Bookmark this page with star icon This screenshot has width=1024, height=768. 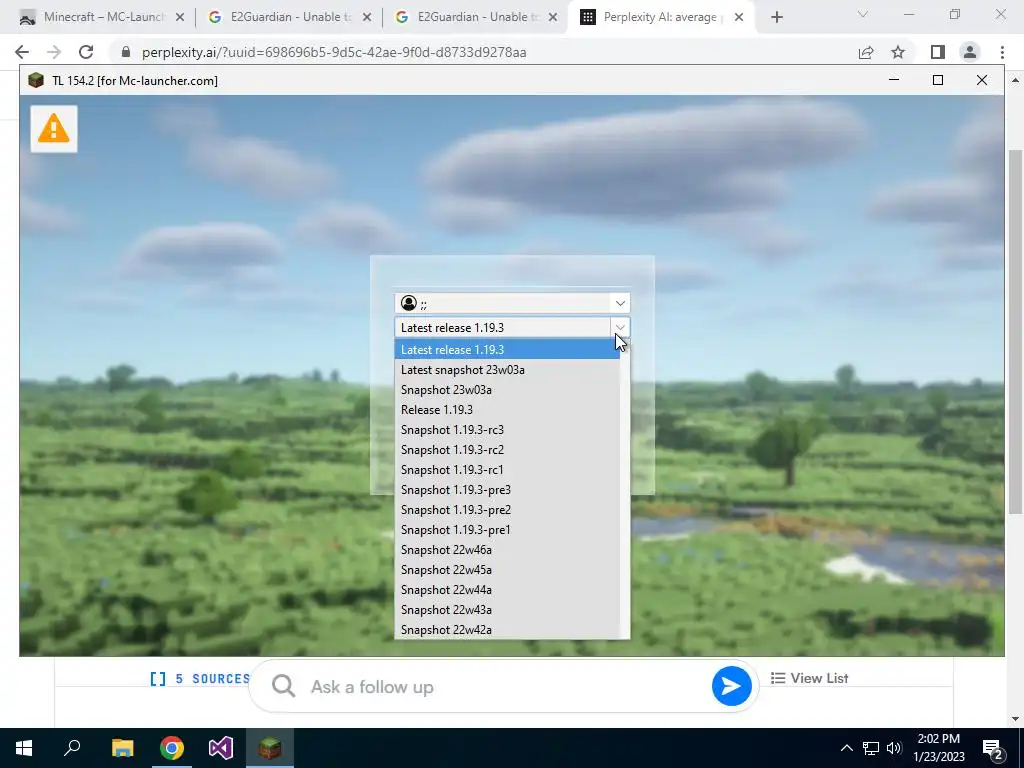[x=898, y=52]
